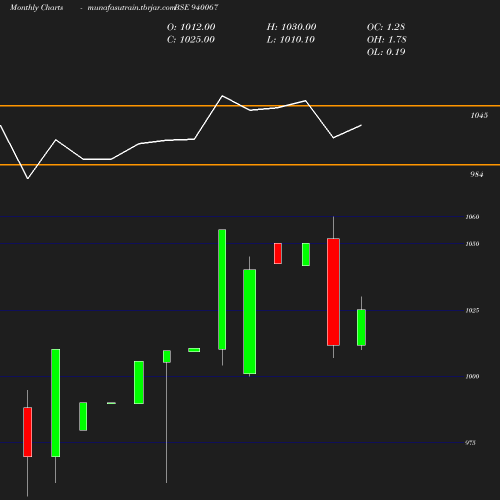Click the tall red candlestick body below 1050

(333, 292)
